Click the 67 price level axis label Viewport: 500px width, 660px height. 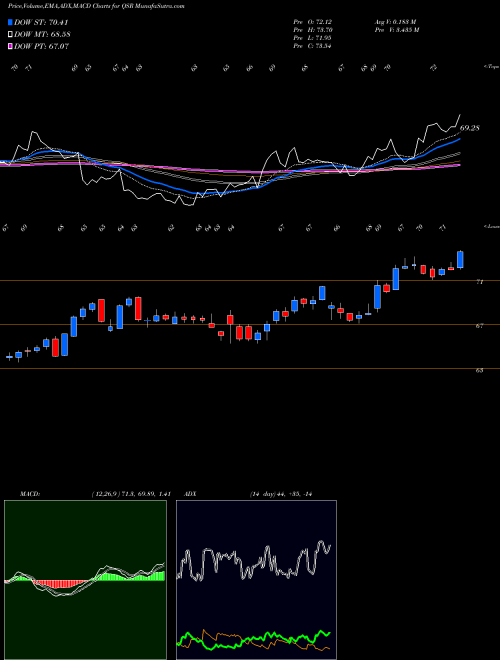coord(479,326)
